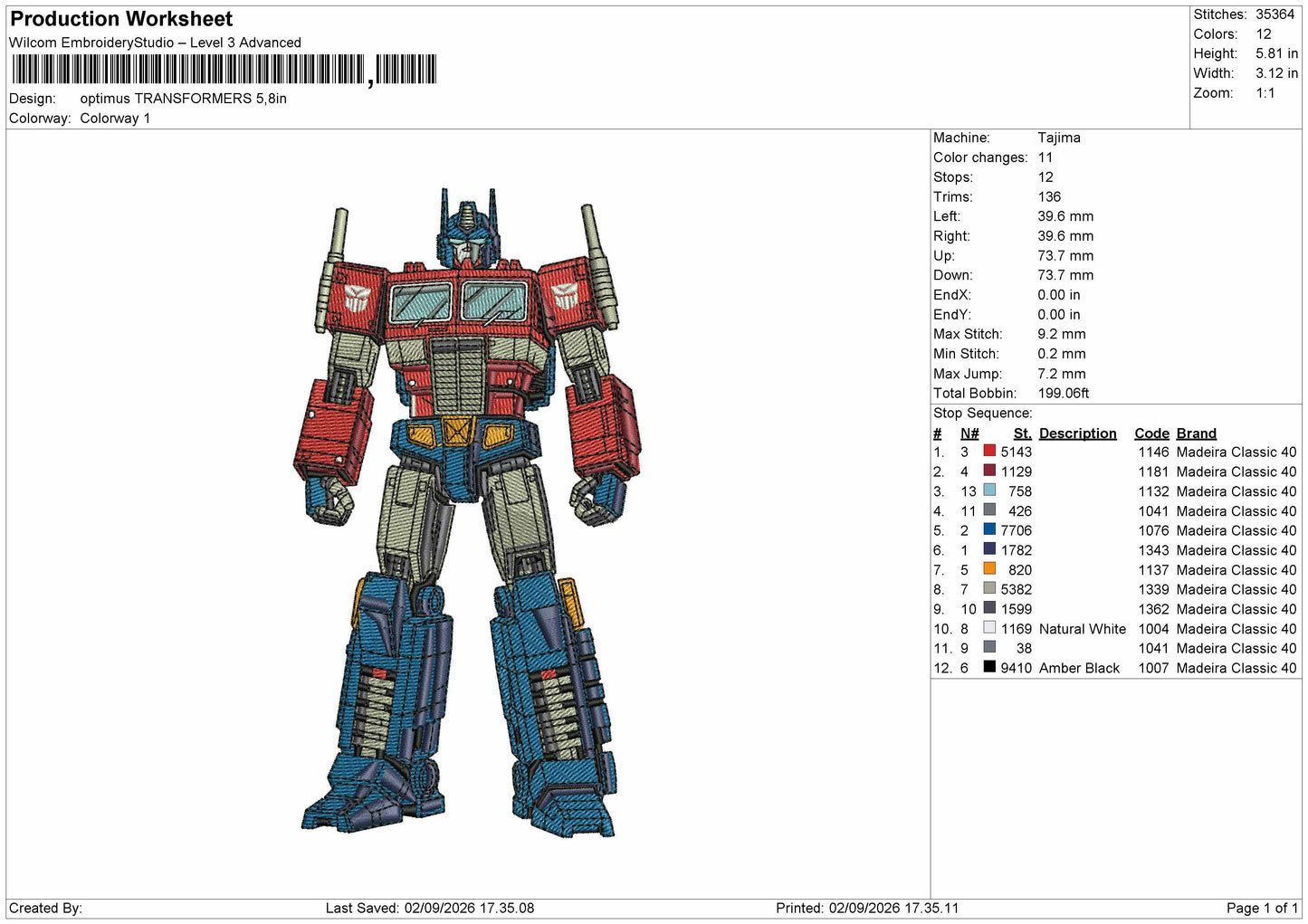Select the "St." column header
The image size is (1308, 924).
point(1023,433)
